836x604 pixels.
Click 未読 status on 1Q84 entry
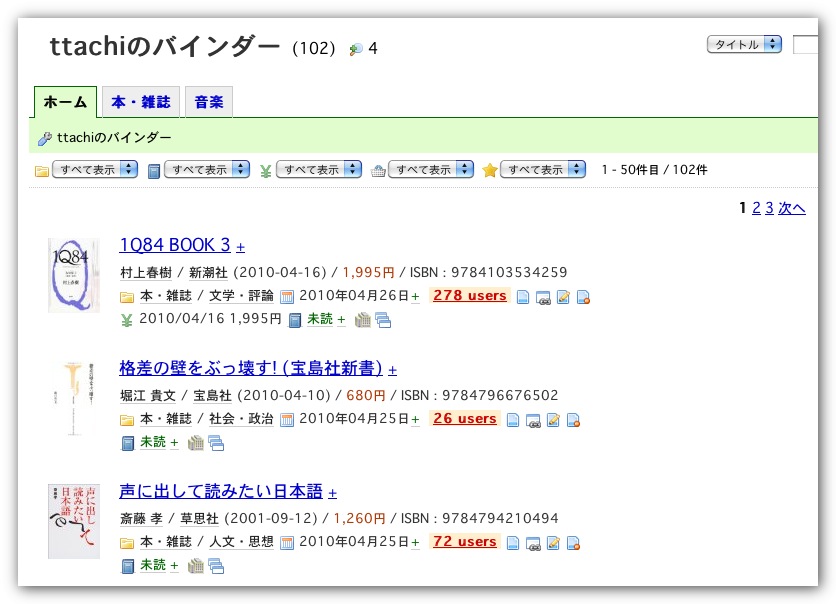point(320,320)
